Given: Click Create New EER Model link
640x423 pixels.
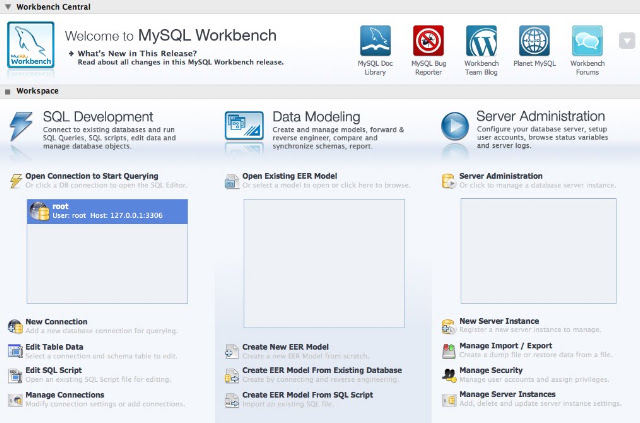Looking at the screenshot, I should pyautogui.click(x=285, y=347).
